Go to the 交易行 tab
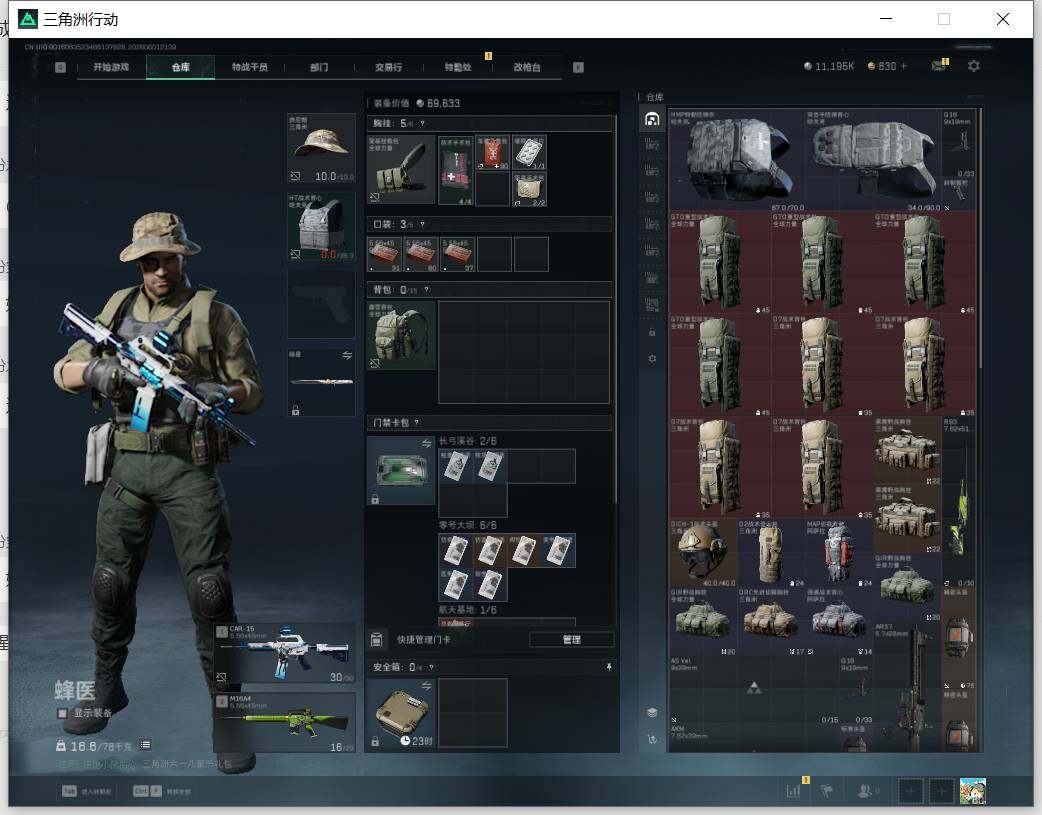The height and width of the screenshot is (815, 1042). pos(388,67)
